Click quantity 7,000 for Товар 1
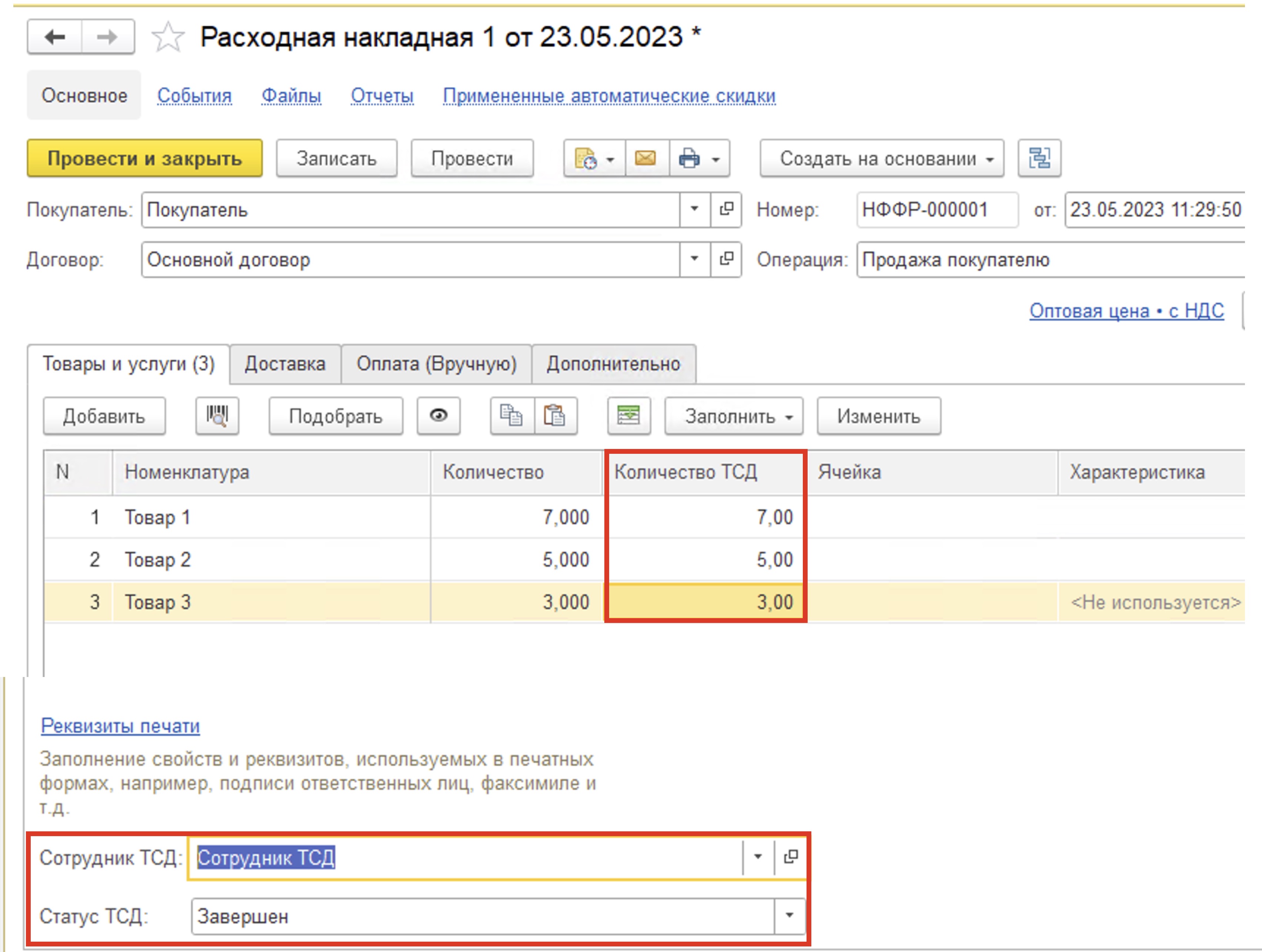 point(517,517)
